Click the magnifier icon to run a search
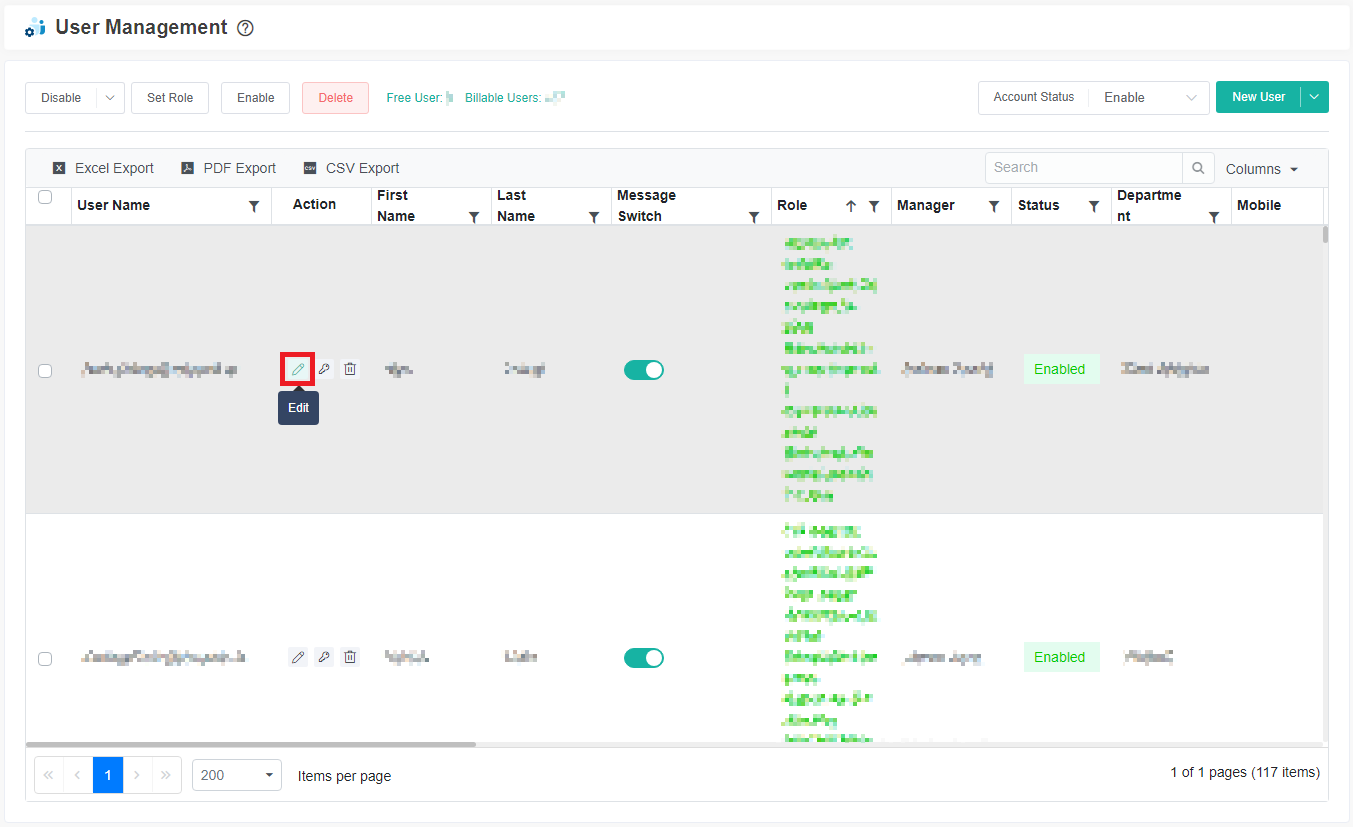 tap(1197, 167)
